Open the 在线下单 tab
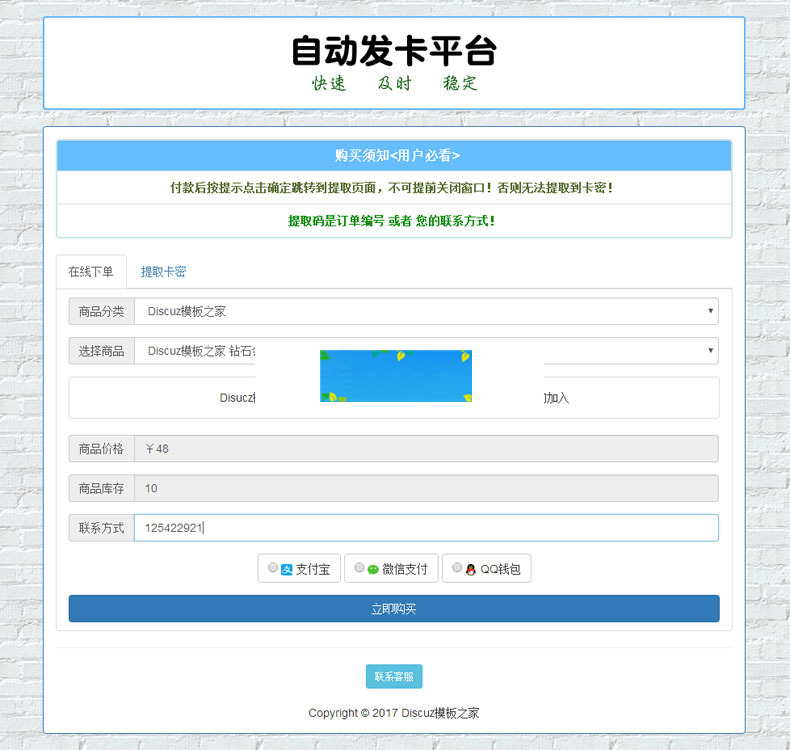Viewport: 790px width, 750px height. pos(91,272)
